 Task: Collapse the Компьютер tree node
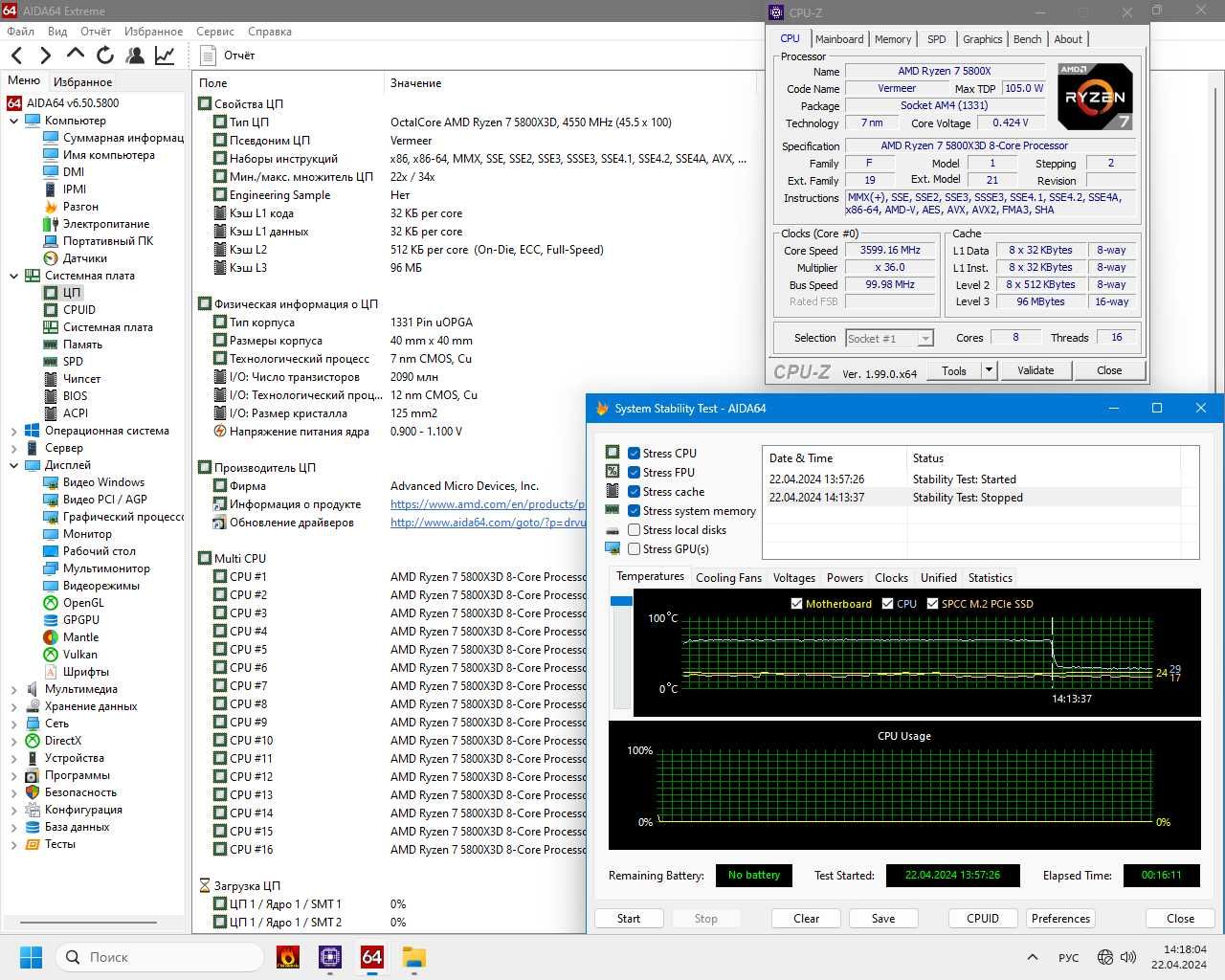coord(13,121)
